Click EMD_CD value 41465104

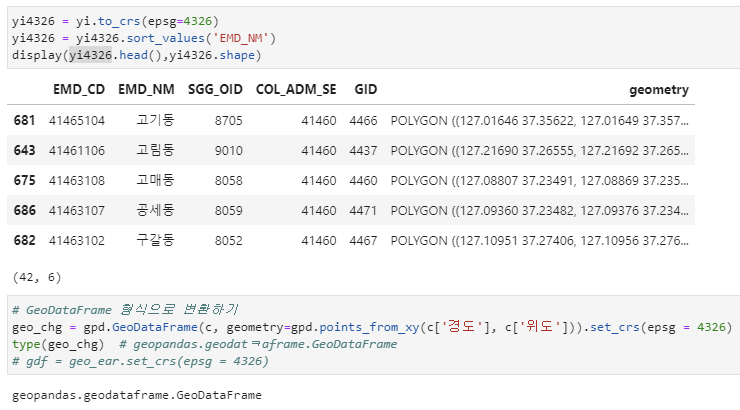click(x=77, y=121)
